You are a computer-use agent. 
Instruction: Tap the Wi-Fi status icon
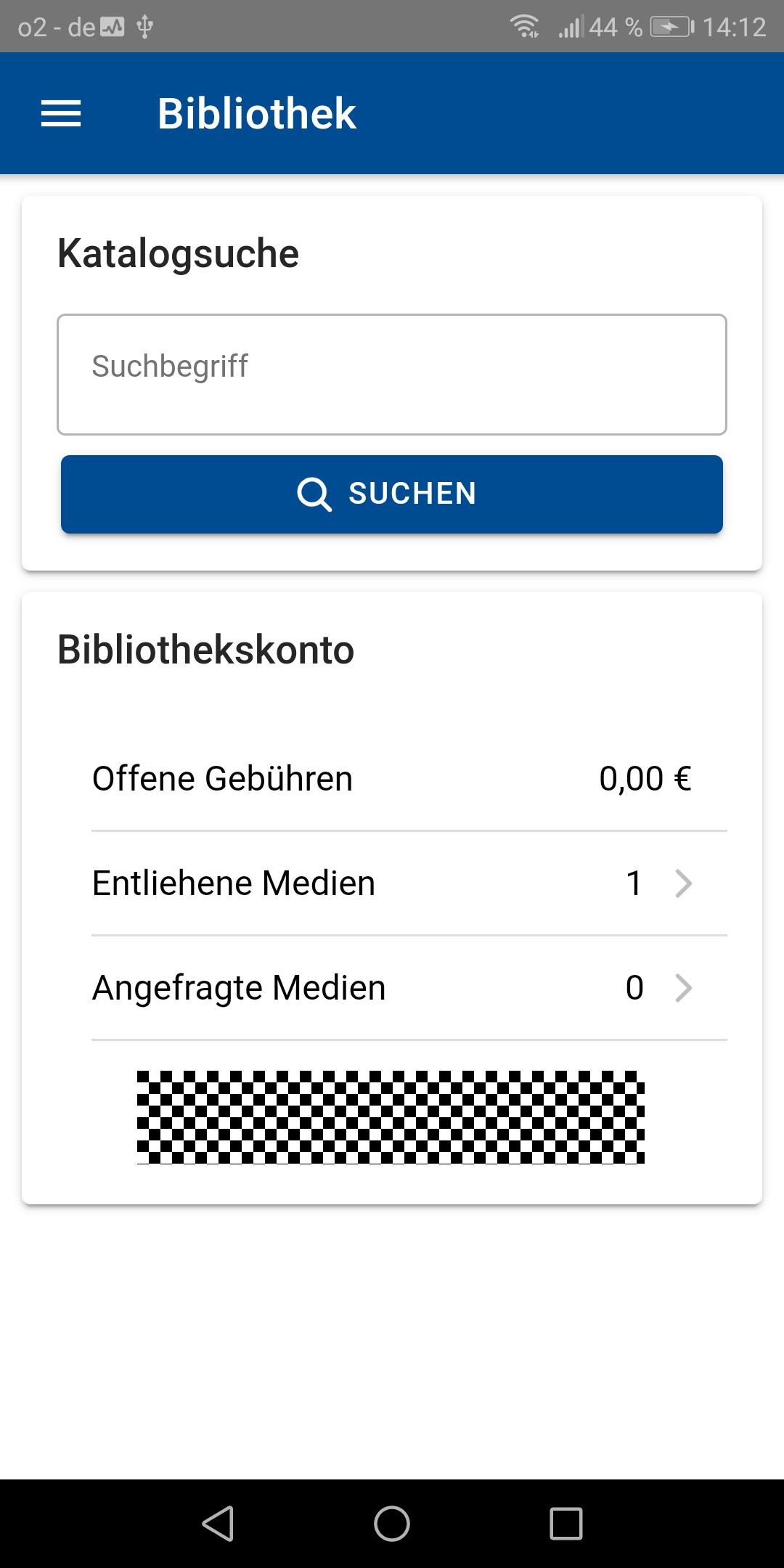click(x=524, y=27)
